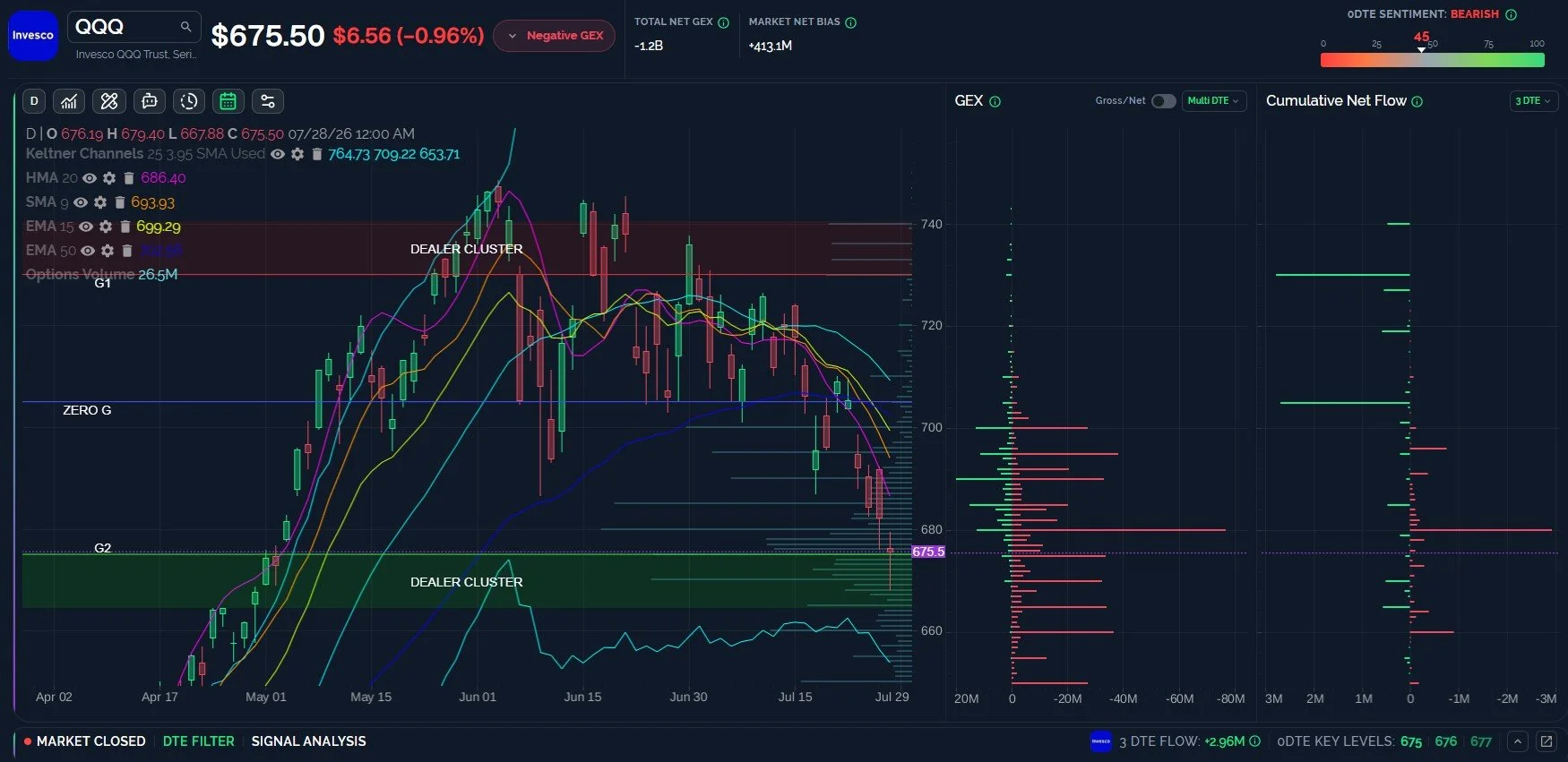This screenshot has height=762, width=1568.
Task: Click the G1 level label
Action: [x=103, y=283]
